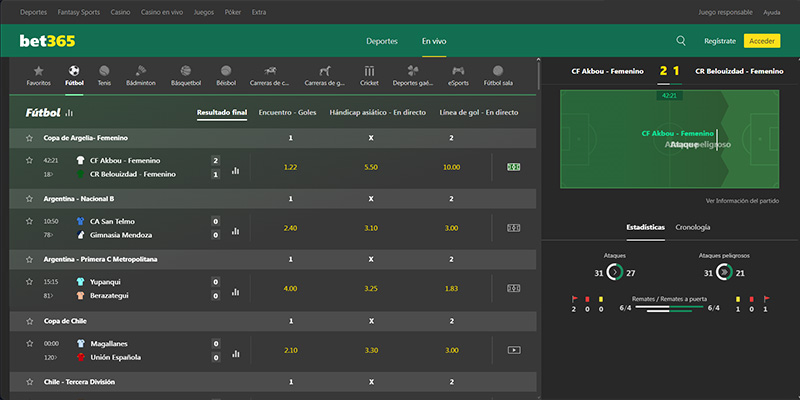Viewport: 800px width, 400px height.
Task: Go to bet365 logo home
Action: click(x=47, y=41)
